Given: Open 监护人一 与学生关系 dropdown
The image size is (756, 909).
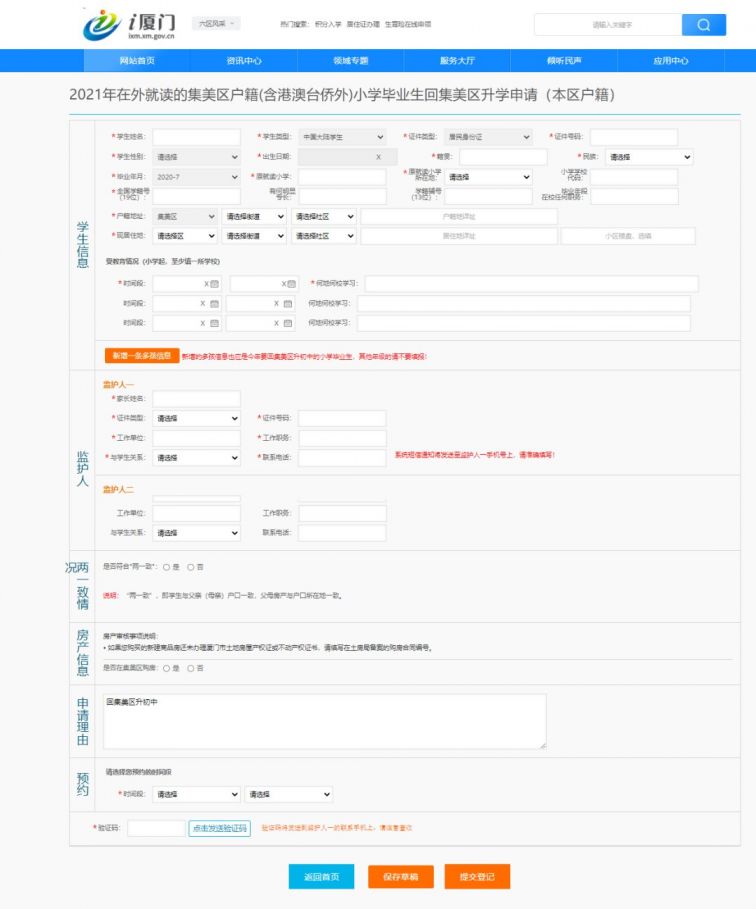Looking at the screenshot, I should (x=197, y=458).
